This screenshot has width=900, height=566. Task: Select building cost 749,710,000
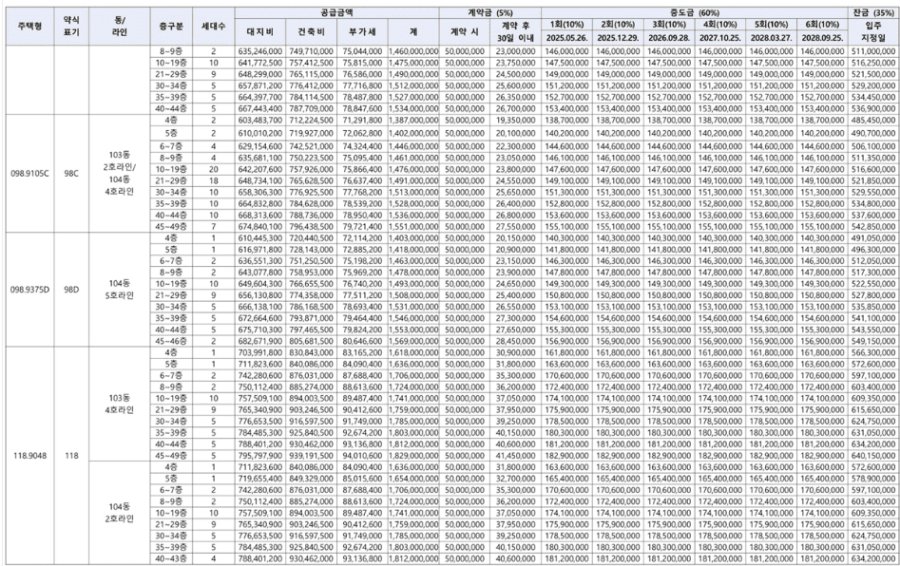point(312,51)
